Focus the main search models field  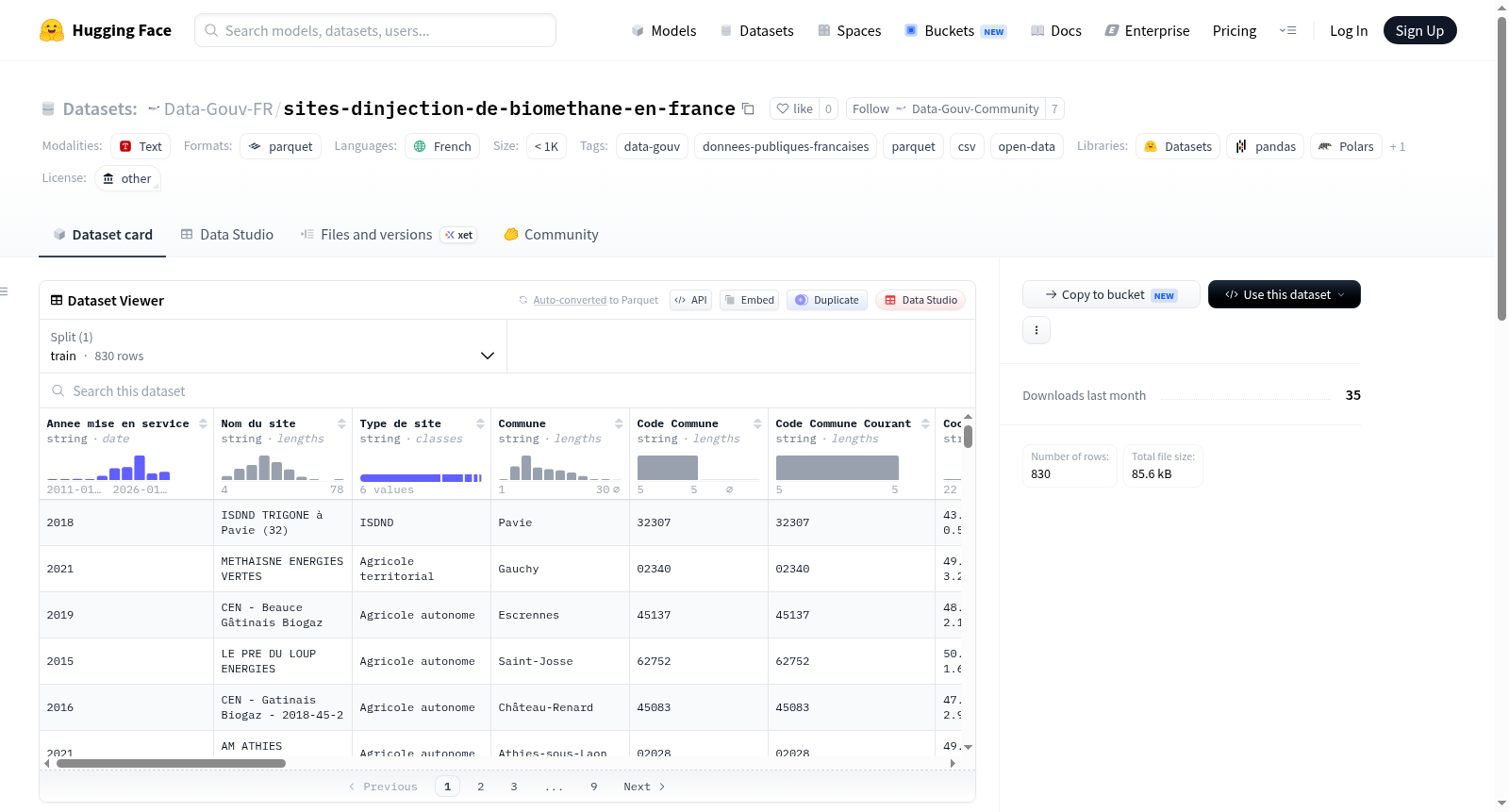point(375,30)
